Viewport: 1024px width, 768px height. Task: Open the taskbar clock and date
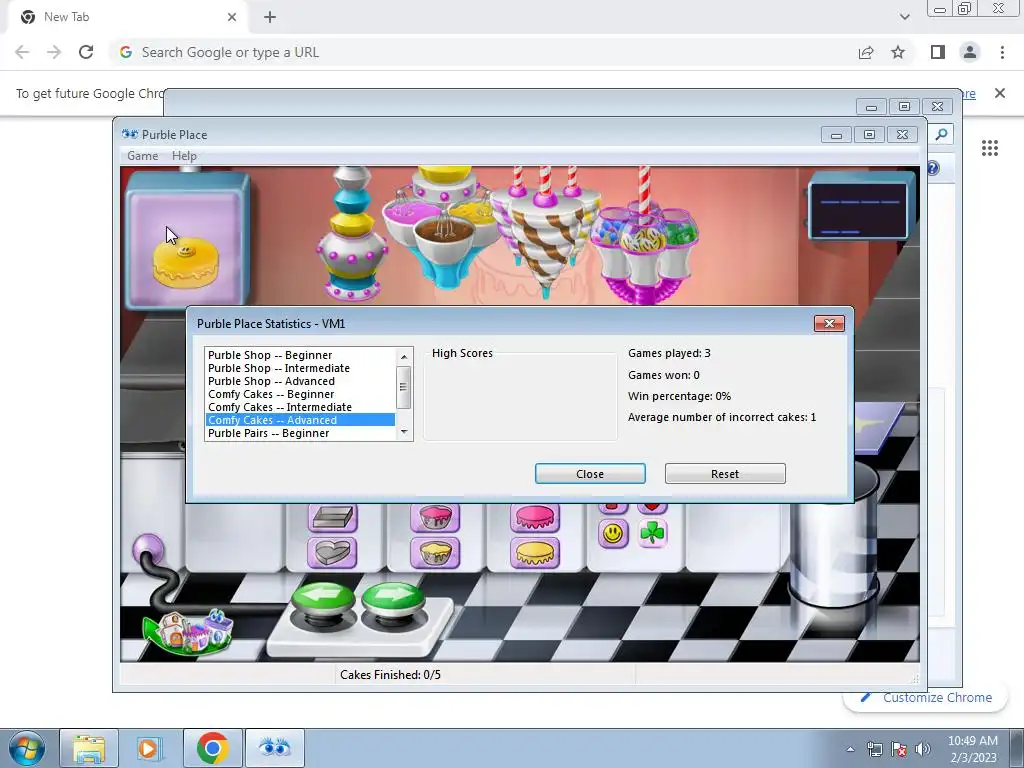pyautogui.click(x=972, y=749)
